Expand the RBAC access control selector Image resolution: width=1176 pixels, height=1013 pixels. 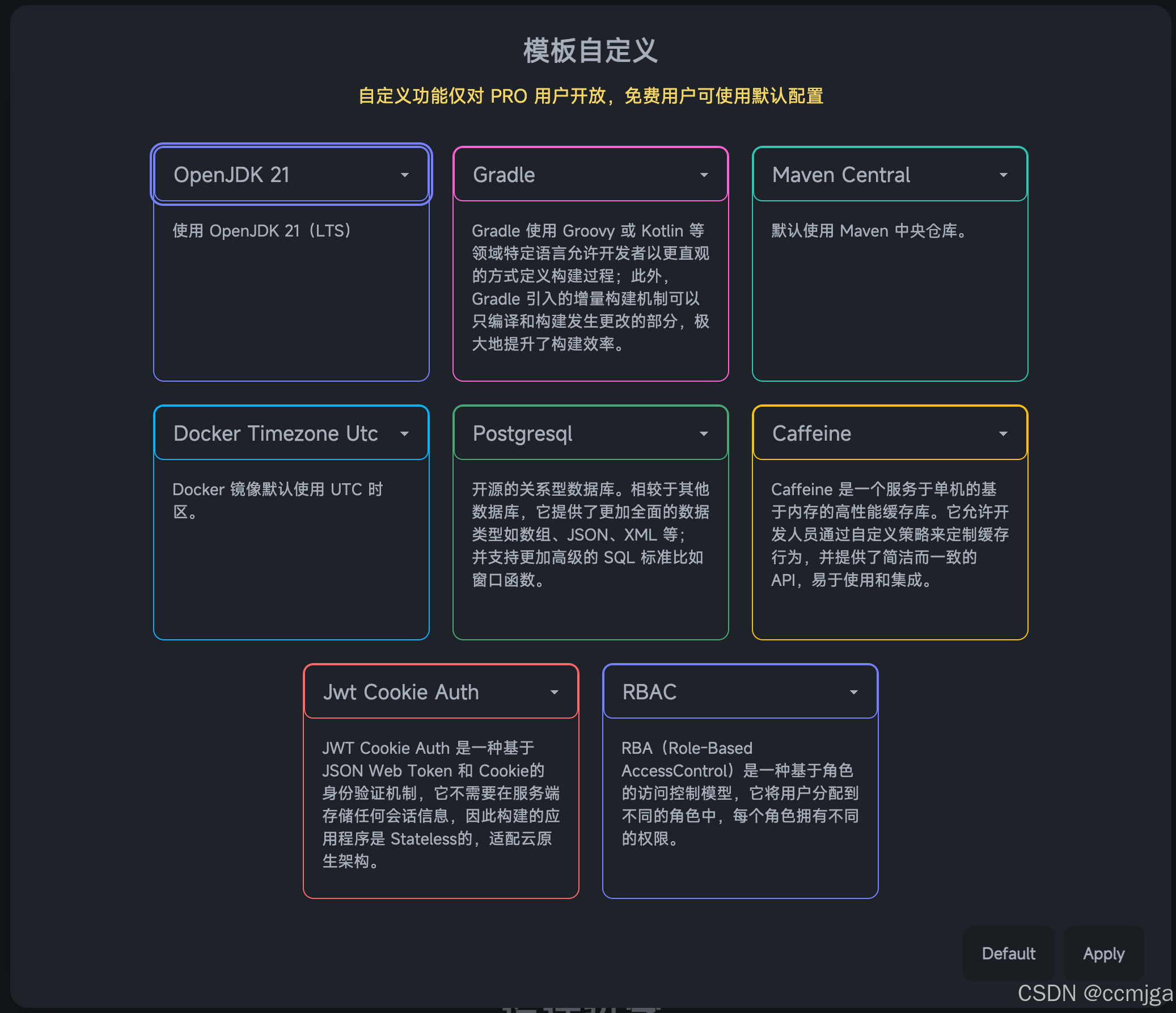click(739, 691)
